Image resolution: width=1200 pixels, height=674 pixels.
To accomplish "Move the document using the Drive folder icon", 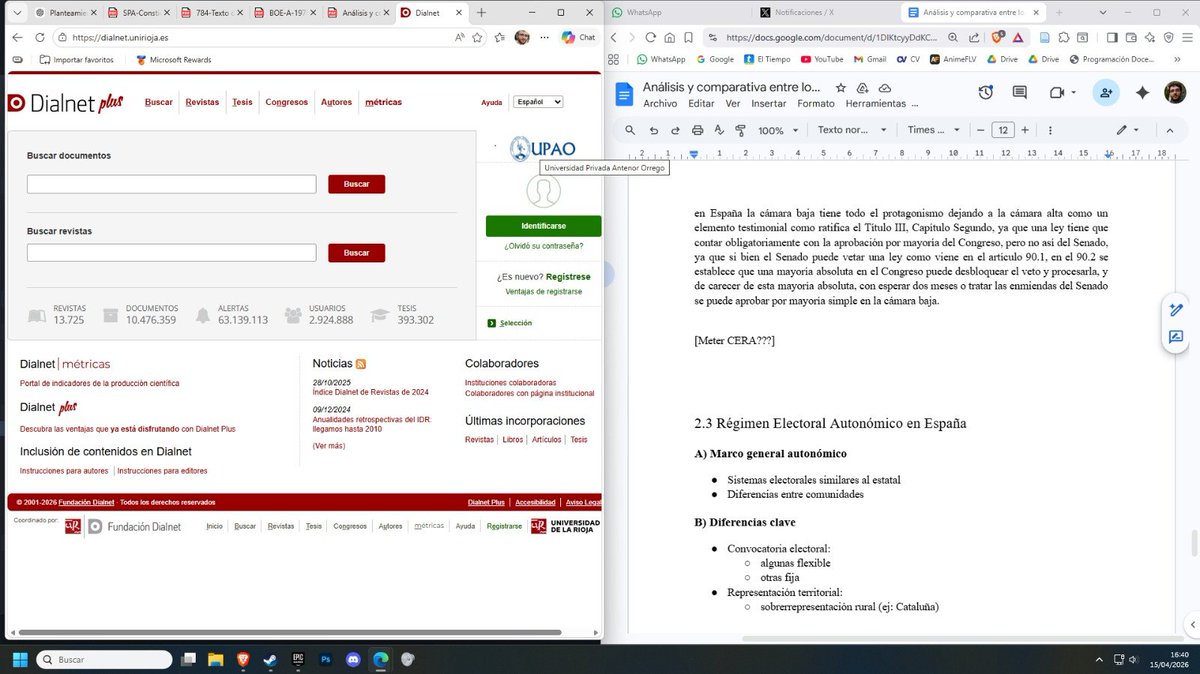I will [863, 88].
